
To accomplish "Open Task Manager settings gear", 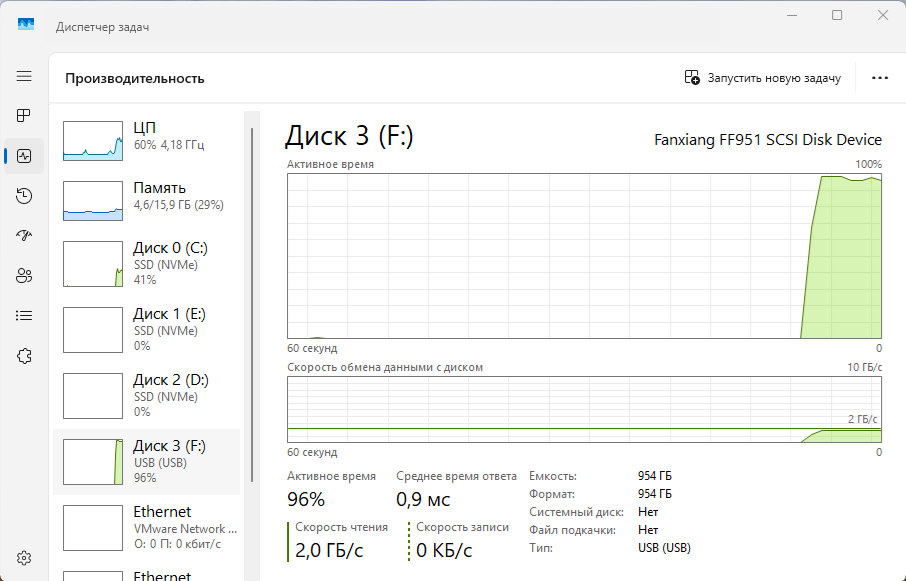I will (x=24, y=557).
